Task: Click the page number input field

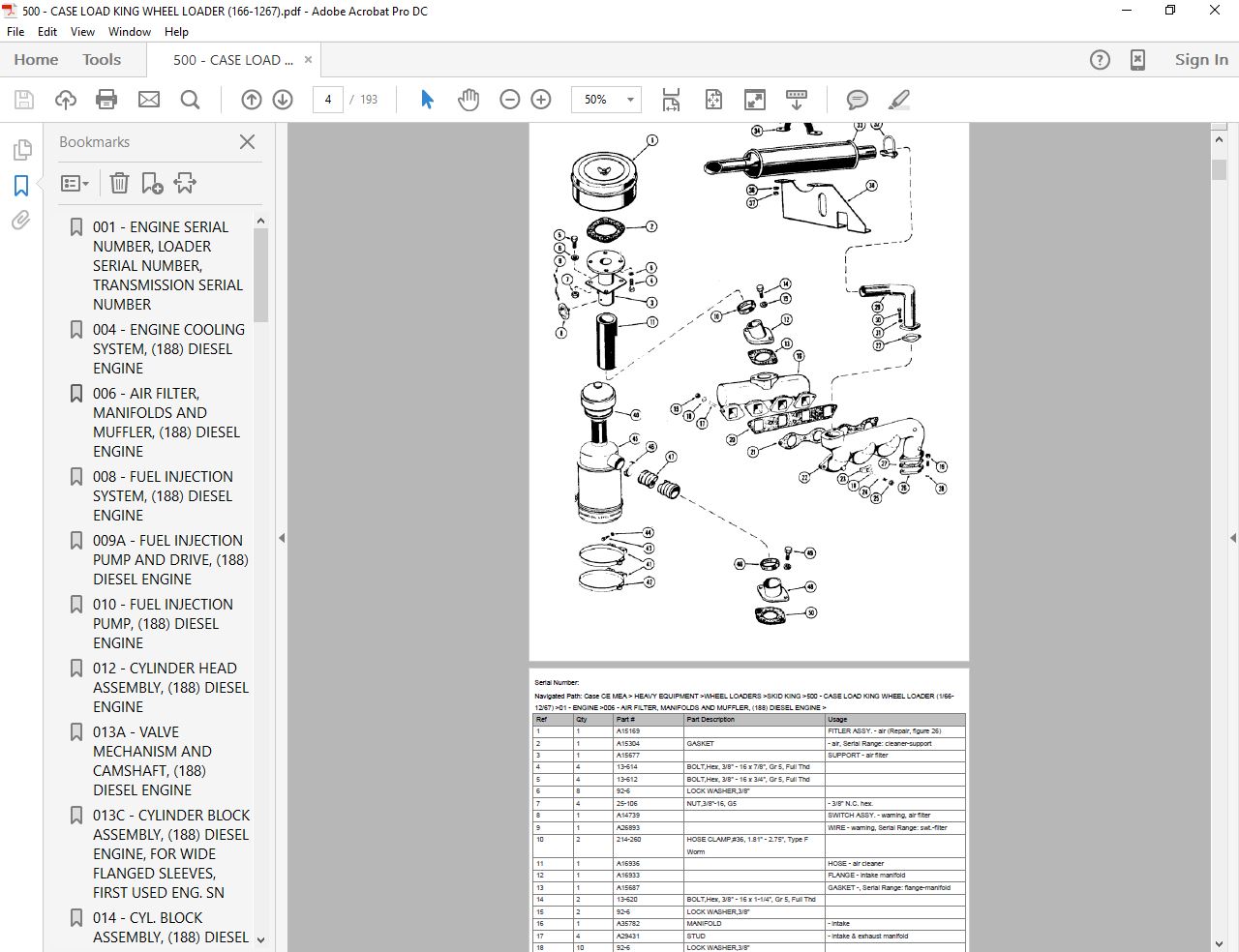Action: coord(327,99)
